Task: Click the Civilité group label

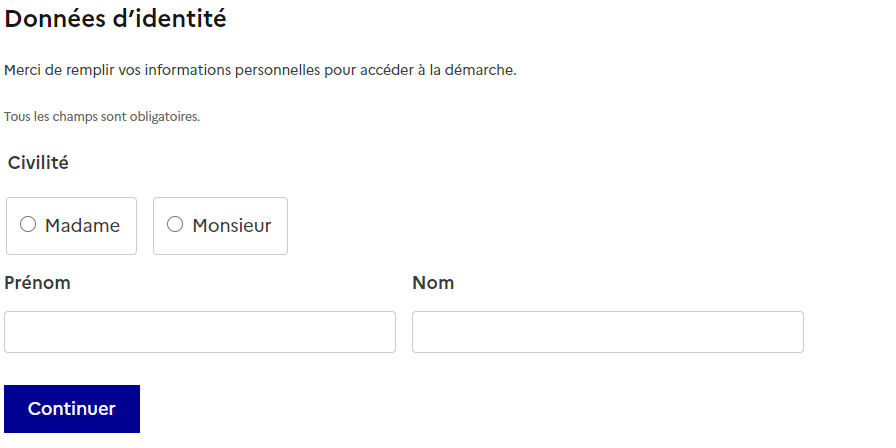Action: (x=38, y=163)
